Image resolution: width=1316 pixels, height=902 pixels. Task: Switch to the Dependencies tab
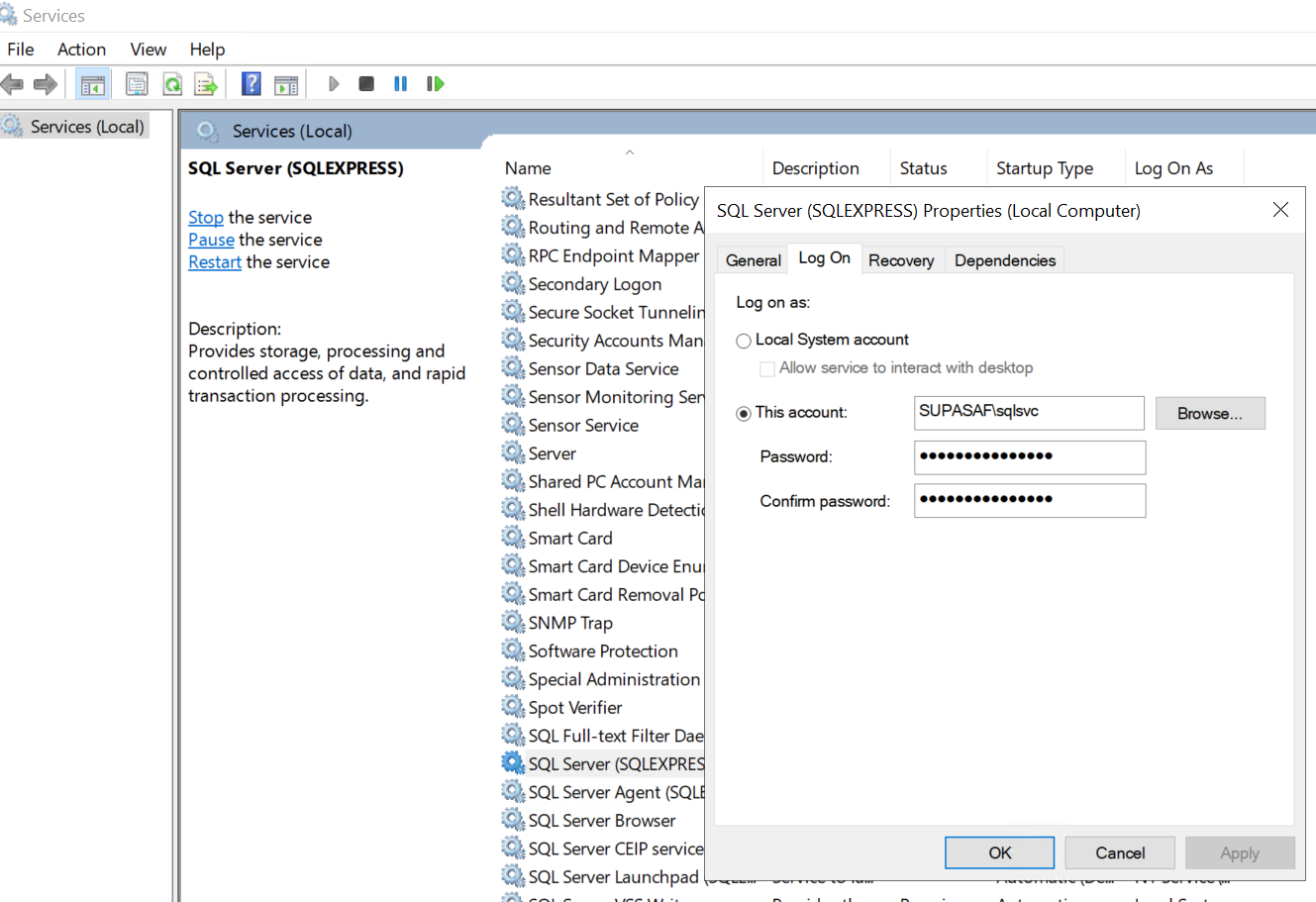[1004, 260]
